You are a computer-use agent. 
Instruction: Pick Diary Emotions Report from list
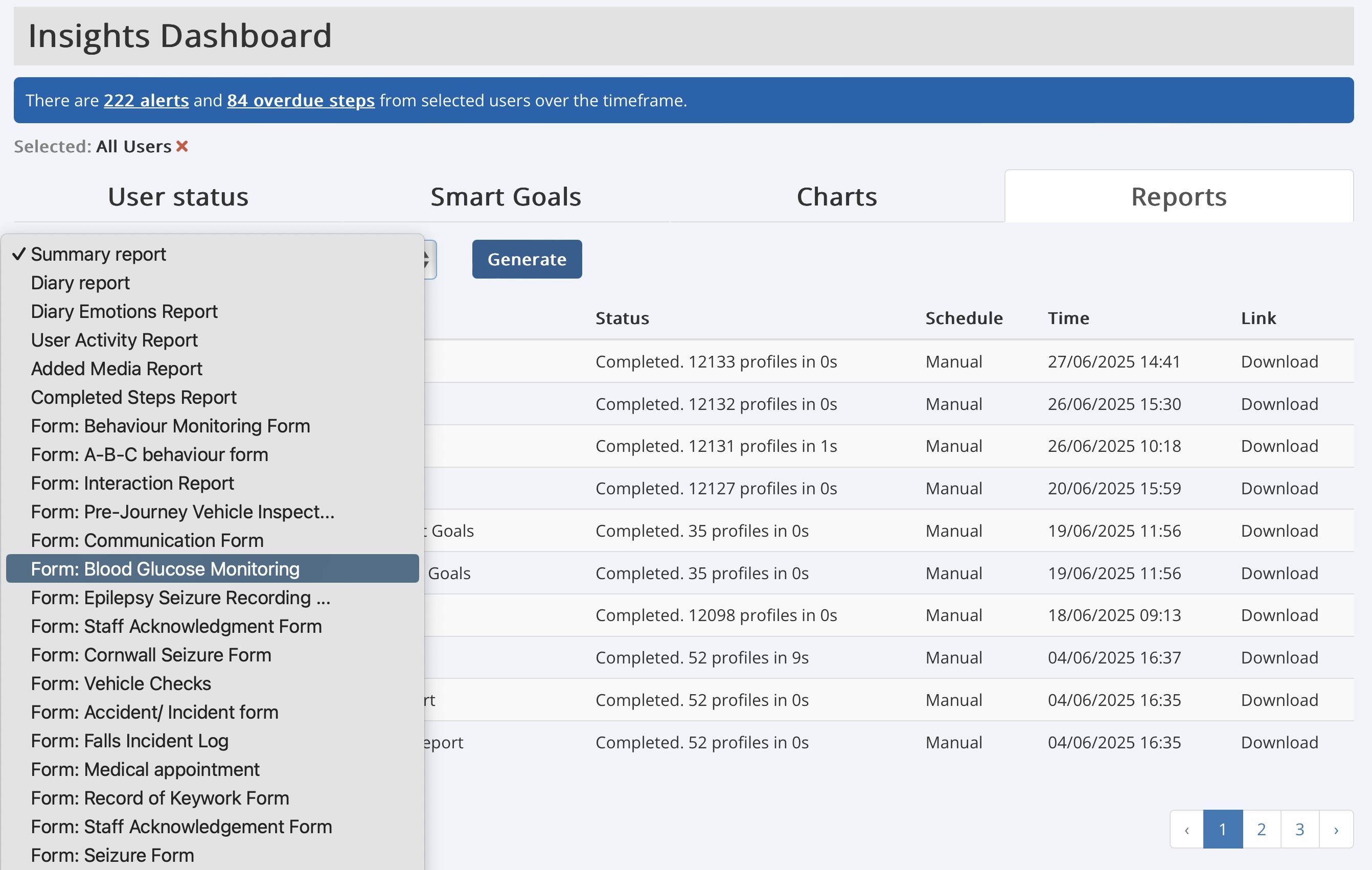tap(124, 312)
